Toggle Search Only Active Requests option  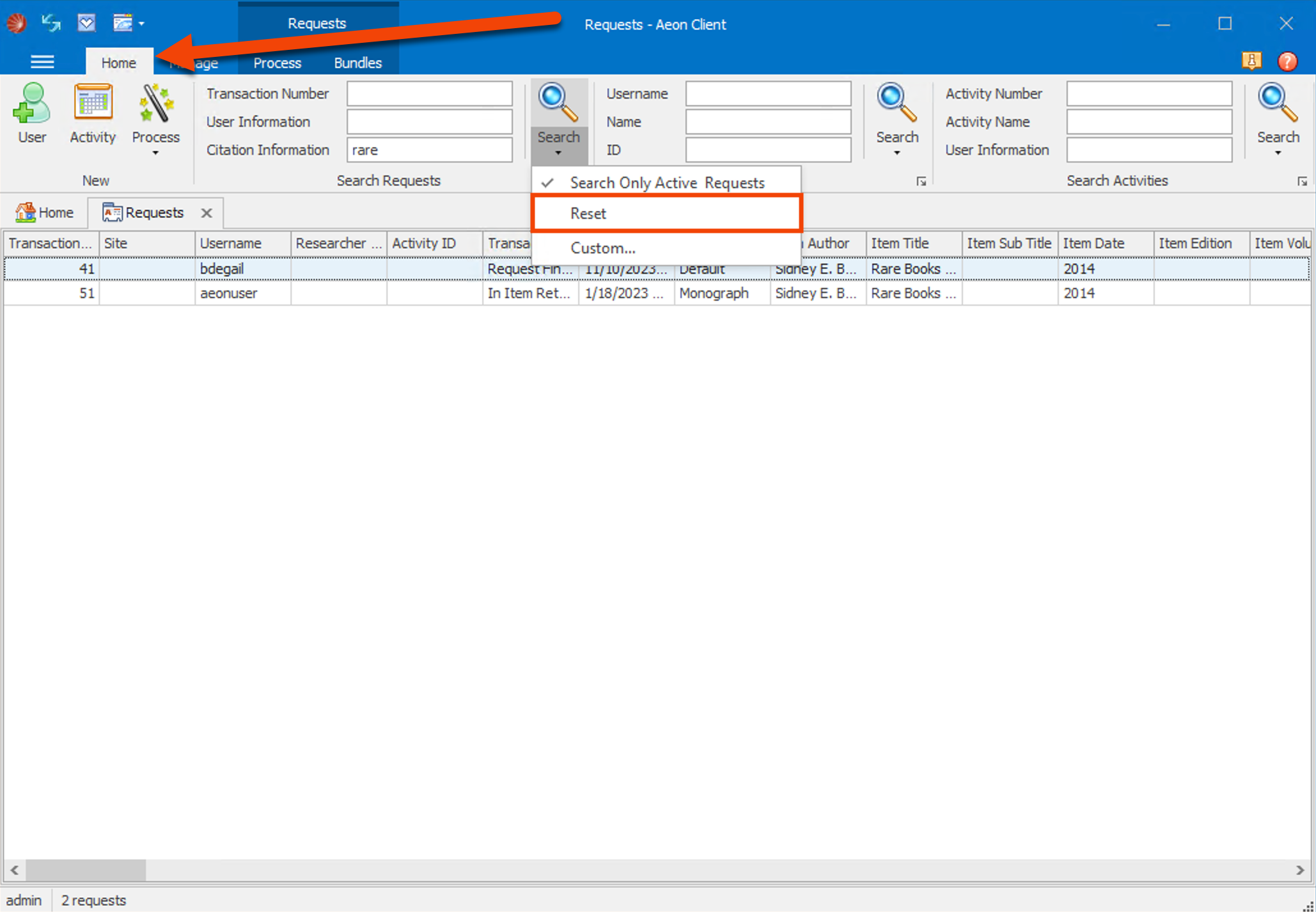coord(666,182)
